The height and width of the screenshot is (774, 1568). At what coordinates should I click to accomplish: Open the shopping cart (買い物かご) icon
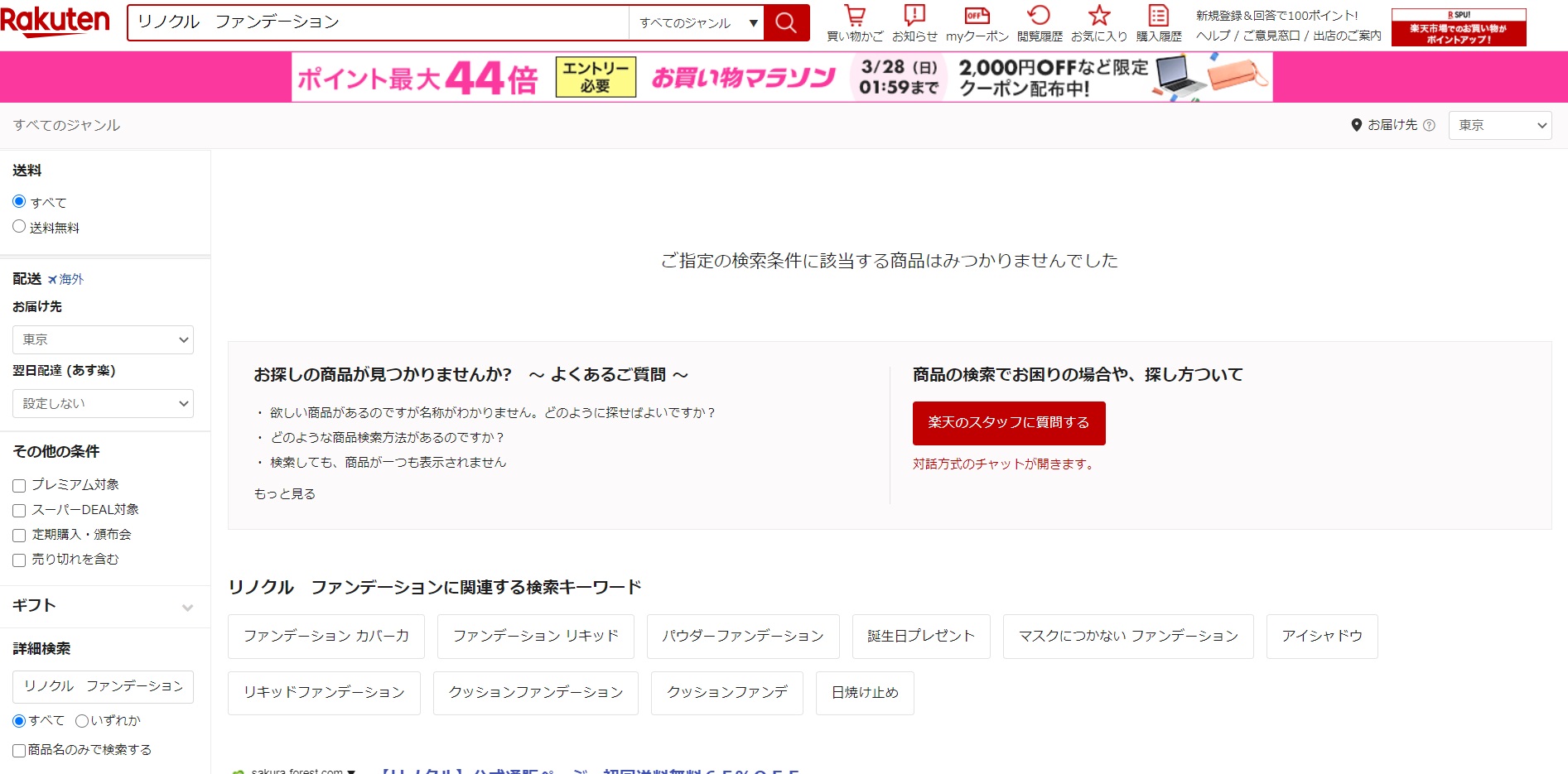855,23
